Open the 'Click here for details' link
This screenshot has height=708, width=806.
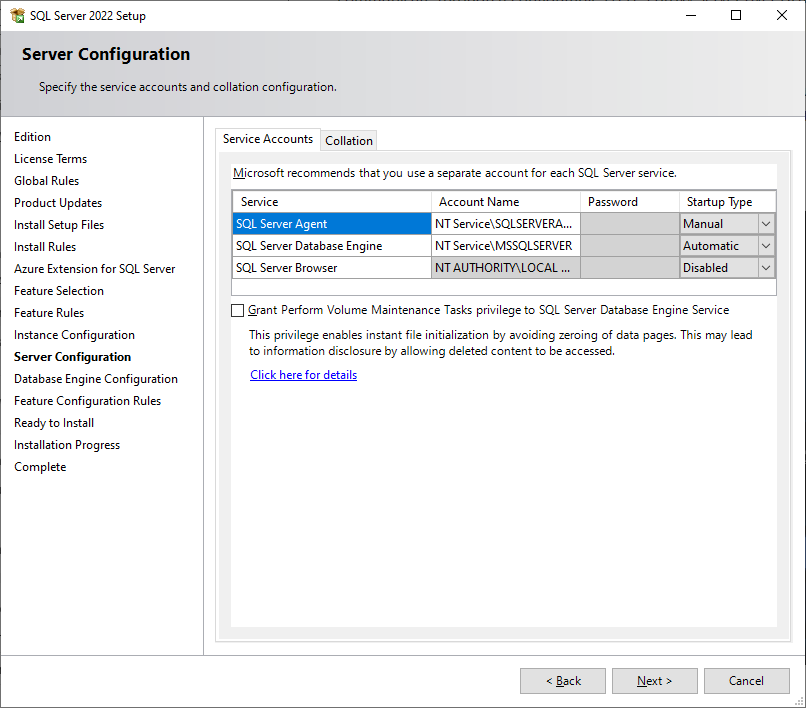303,375
